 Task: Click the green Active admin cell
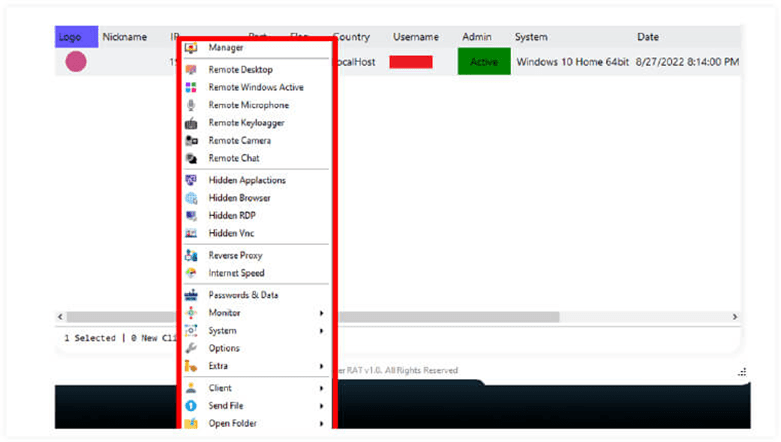pos(483,62)
